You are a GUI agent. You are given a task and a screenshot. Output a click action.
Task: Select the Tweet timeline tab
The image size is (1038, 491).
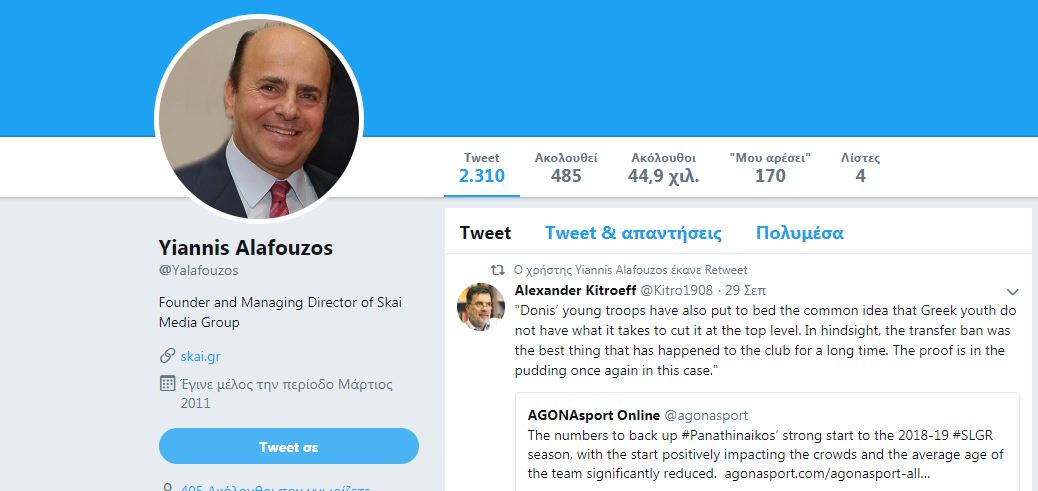coord(485,233)
